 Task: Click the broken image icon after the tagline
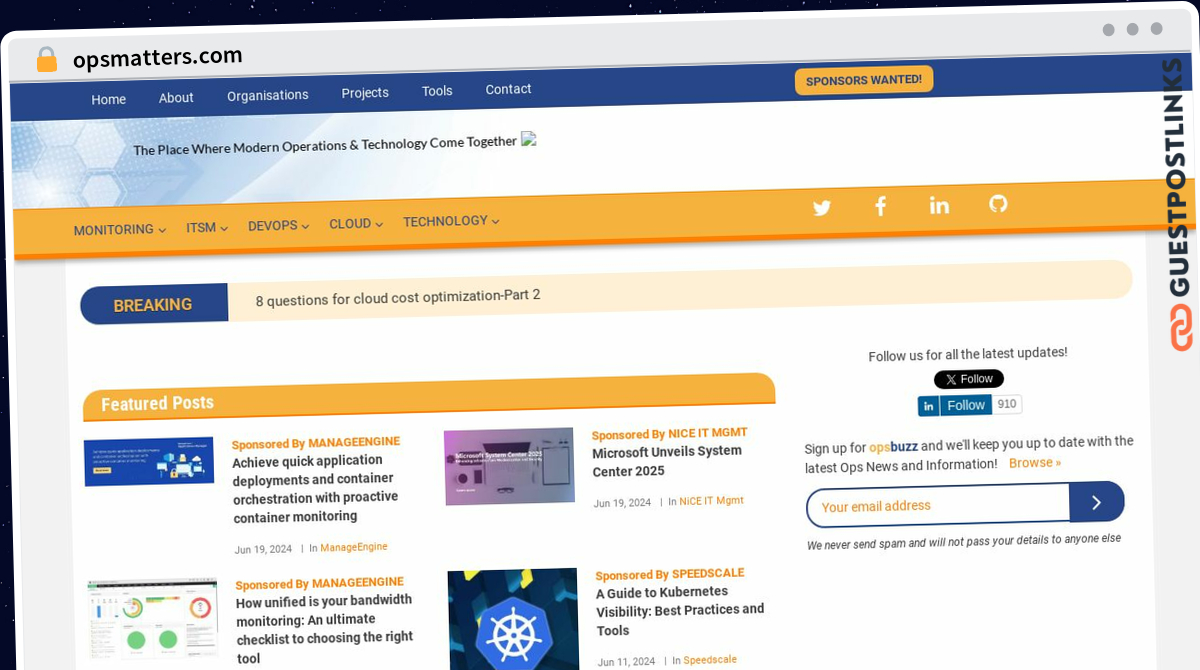point(529,140)
